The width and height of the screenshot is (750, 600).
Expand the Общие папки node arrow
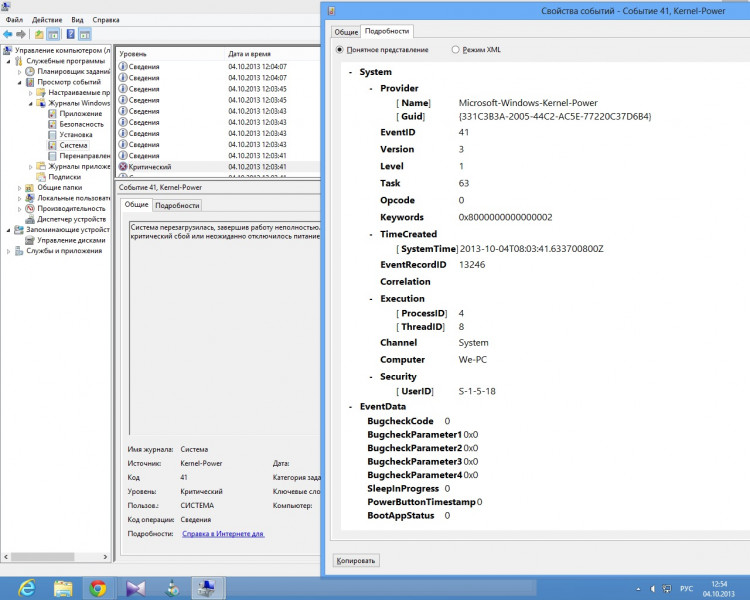20,188
